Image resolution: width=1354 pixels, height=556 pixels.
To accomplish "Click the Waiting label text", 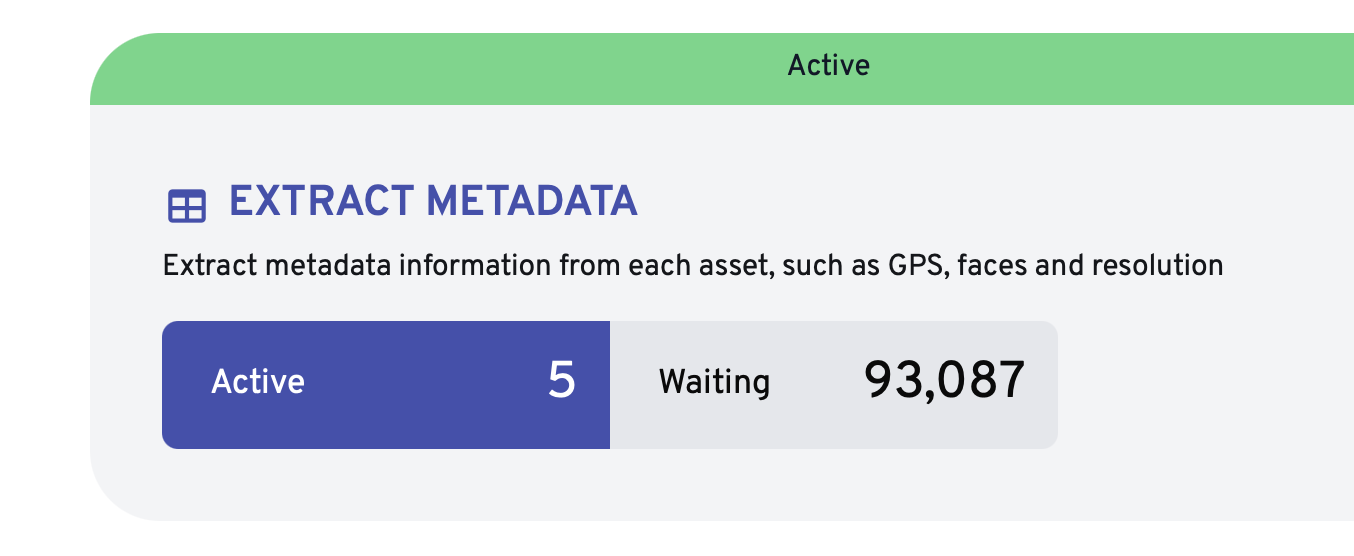I will (714, 382).
